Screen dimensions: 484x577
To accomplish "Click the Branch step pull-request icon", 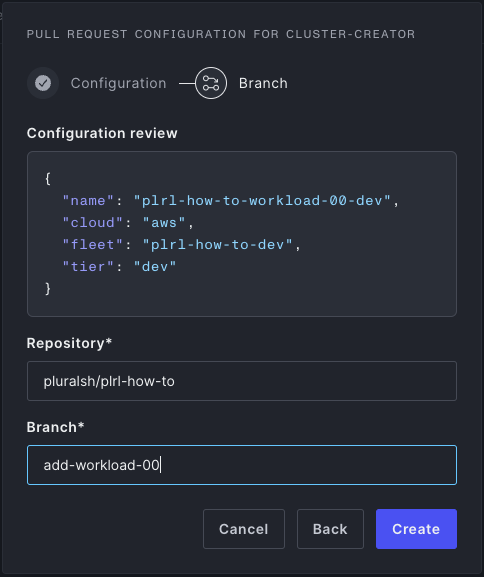I will 211,83.
